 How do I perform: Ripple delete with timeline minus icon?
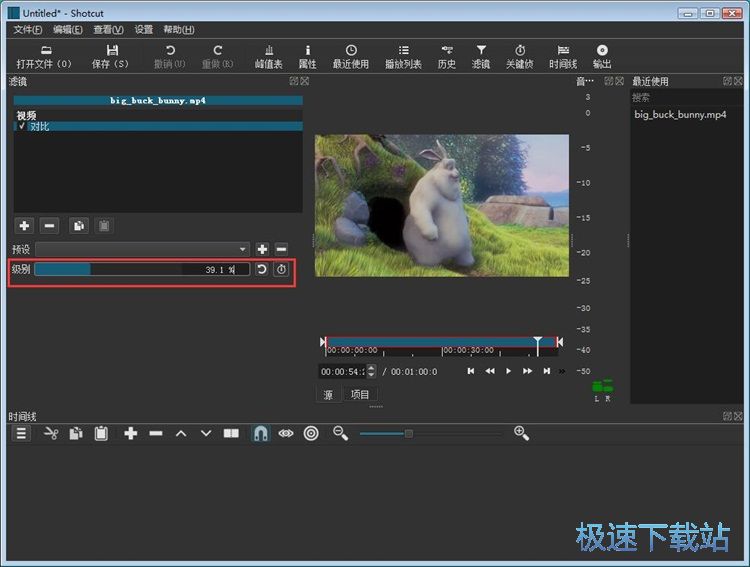155,434
